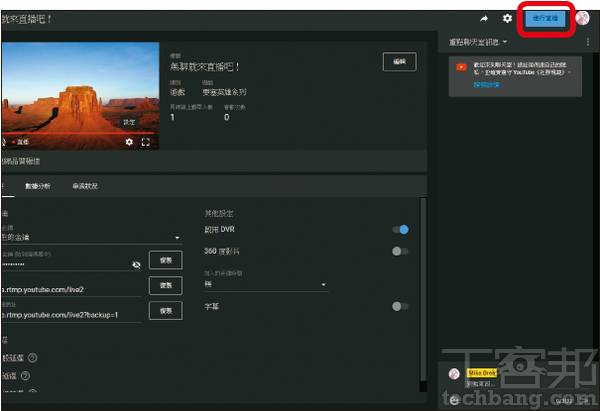Open video preview settings gear

pyautogui.click(x=128, y=142)
